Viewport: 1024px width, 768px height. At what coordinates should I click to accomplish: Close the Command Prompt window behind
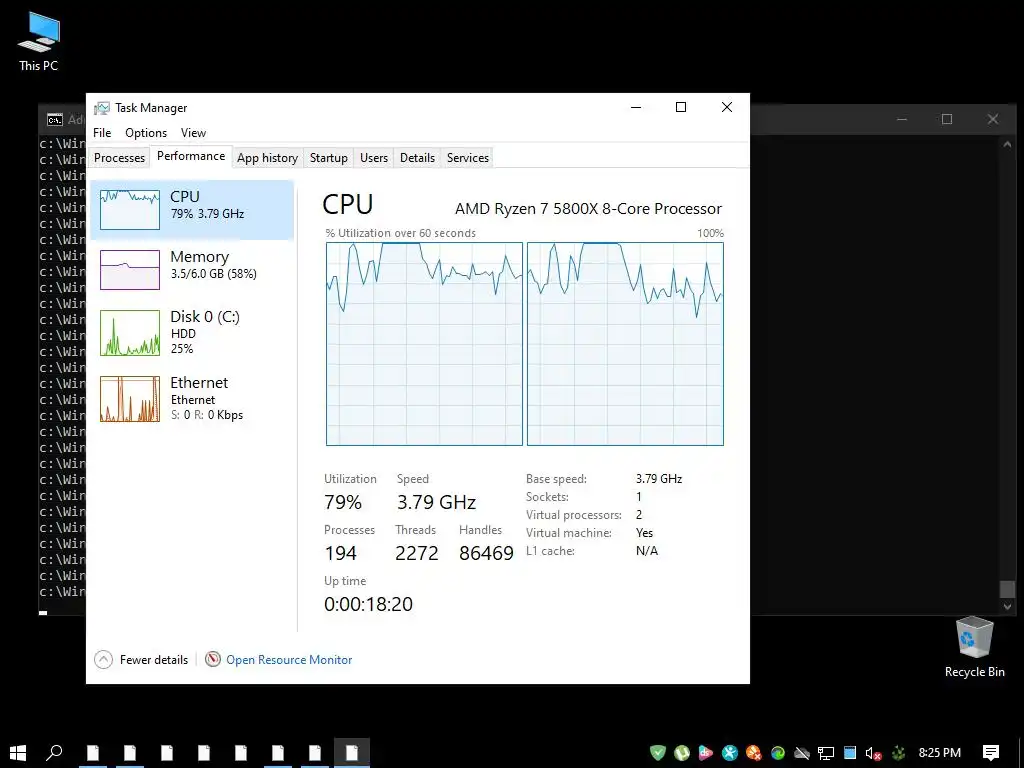click(993, 119)
